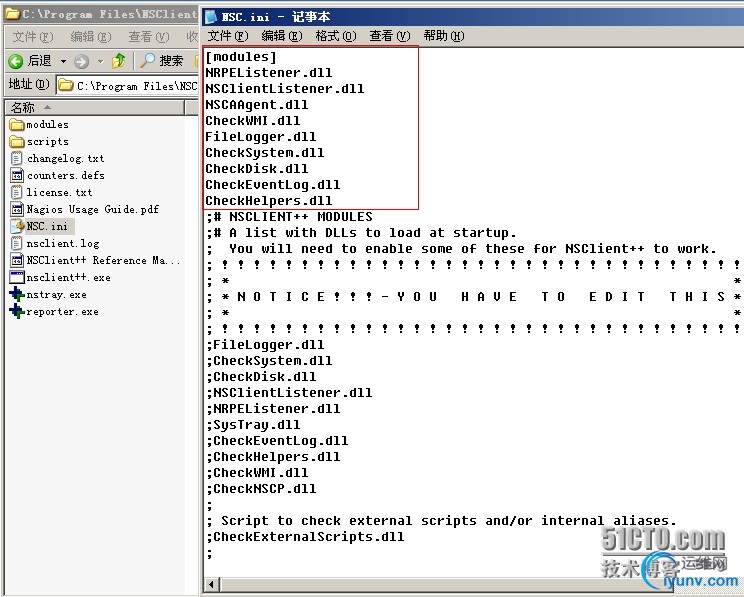744x597 pixels.
Task: Open Notepad View menu (查看)
Action: point(390,36)
